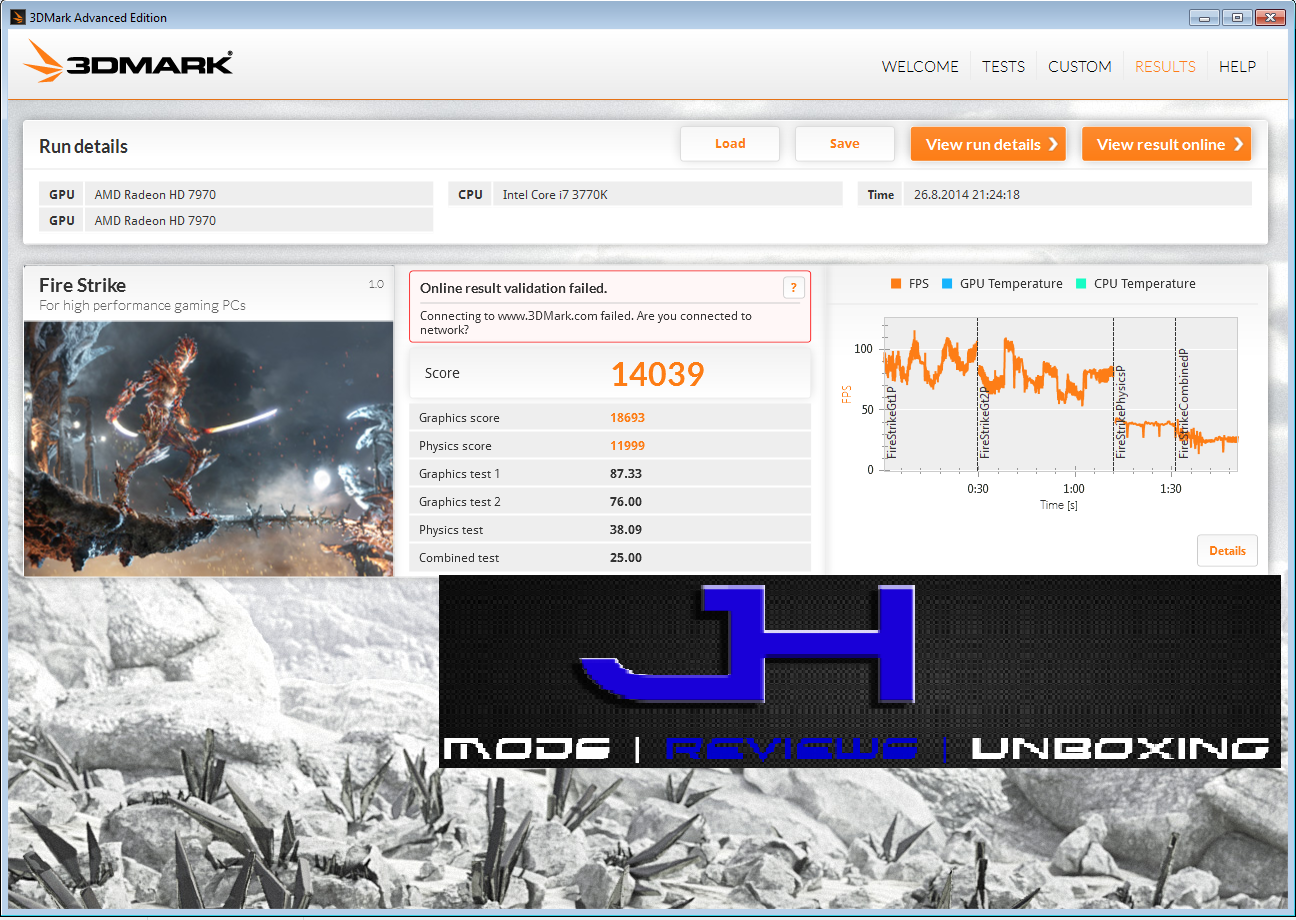Expand the chart Details panel

[x=1227, y=550]
